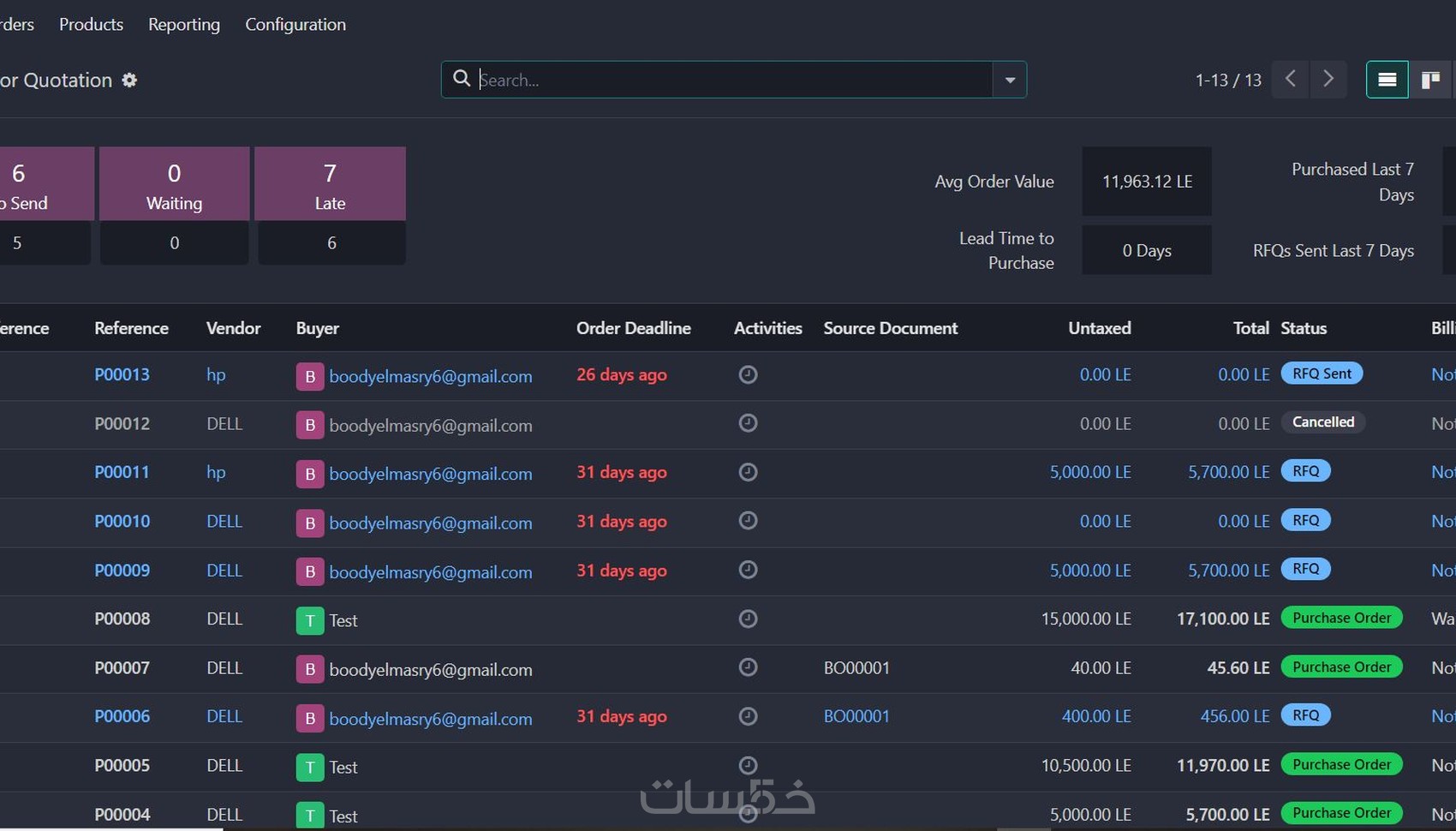The image size is (1456, 831).
Task: Sort by Untaxed column header
Action: click(1100, 328)
